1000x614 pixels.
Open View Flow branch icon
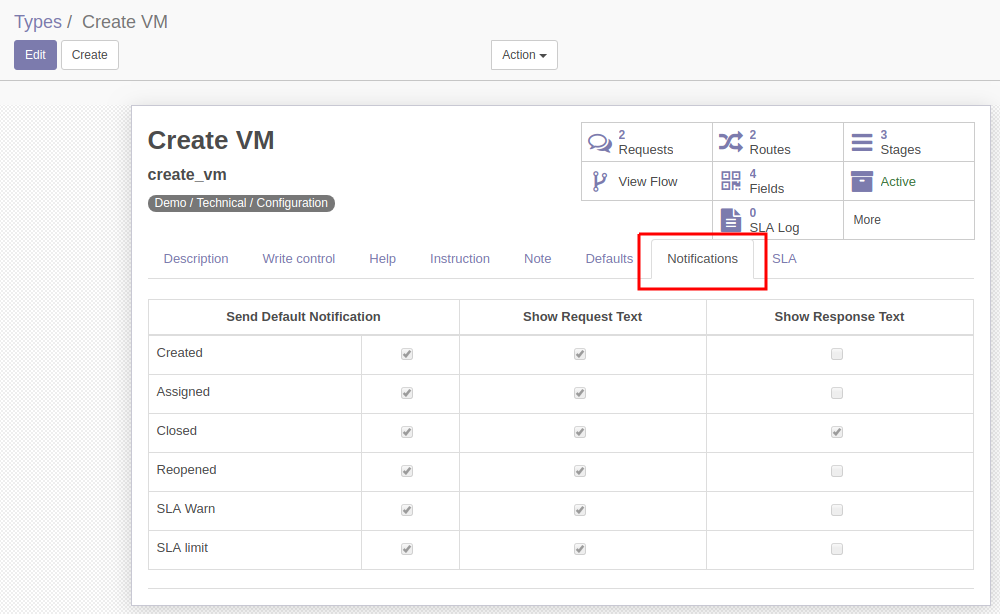pos(599,182)
